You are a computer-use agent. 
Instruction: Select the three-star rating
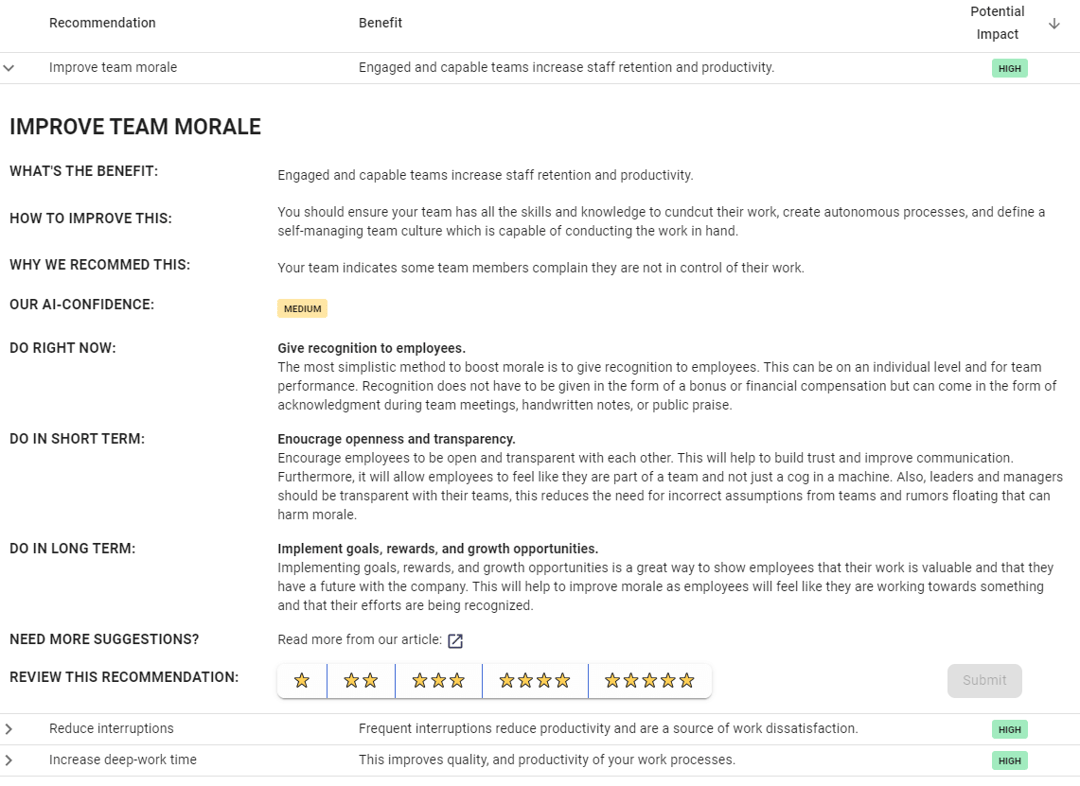(x=438, y=680)
